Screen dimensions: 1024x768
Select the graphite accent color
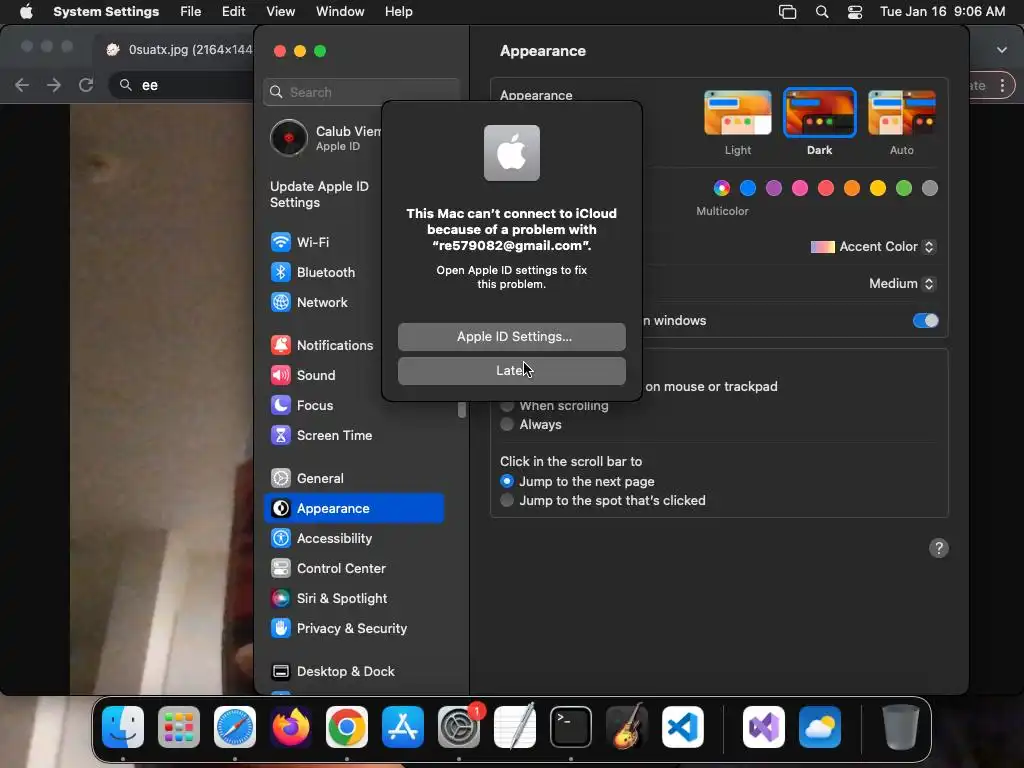(930, 189)
